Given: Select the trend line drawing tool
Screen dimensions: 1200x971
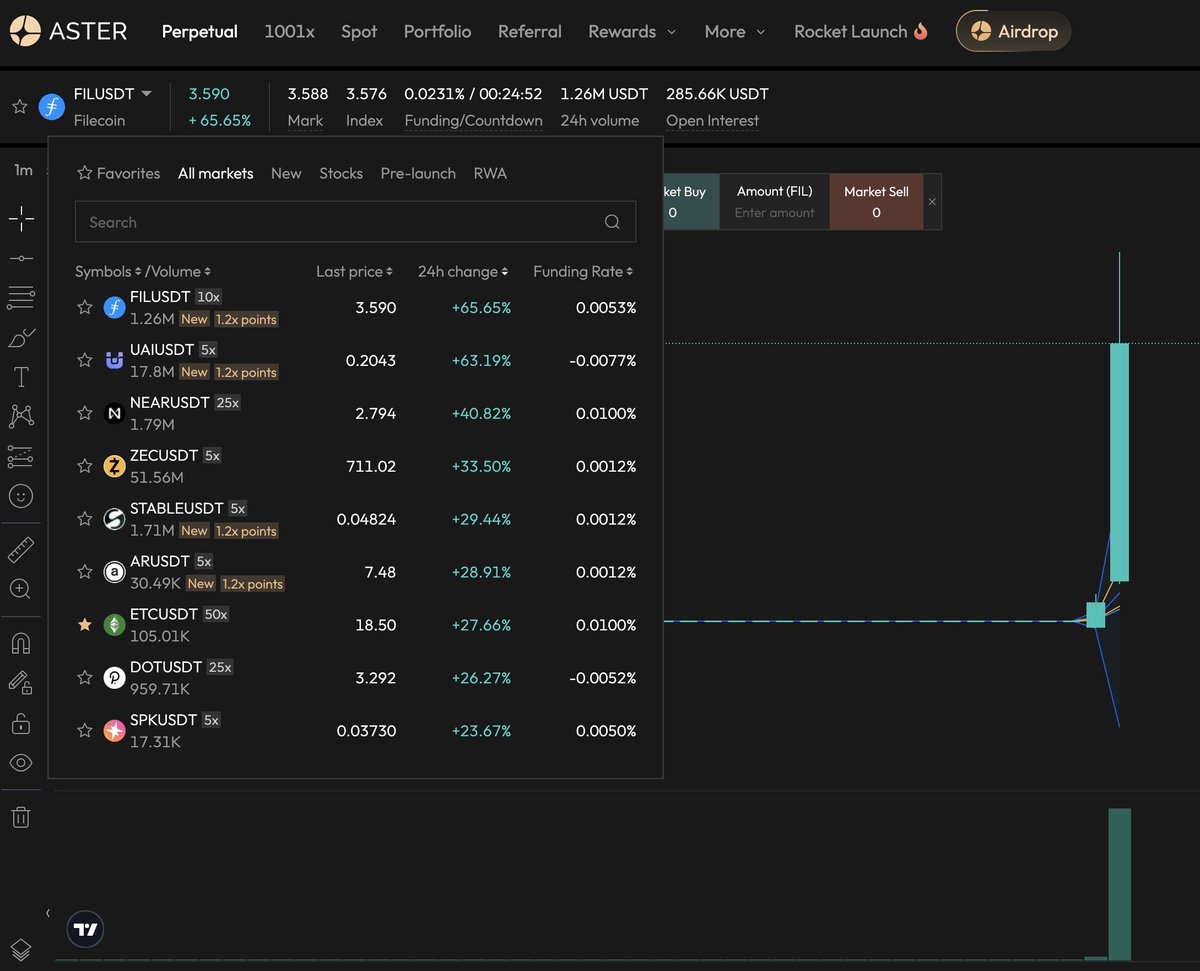Looking at the screenshot, I should click(x=21, y=258).
